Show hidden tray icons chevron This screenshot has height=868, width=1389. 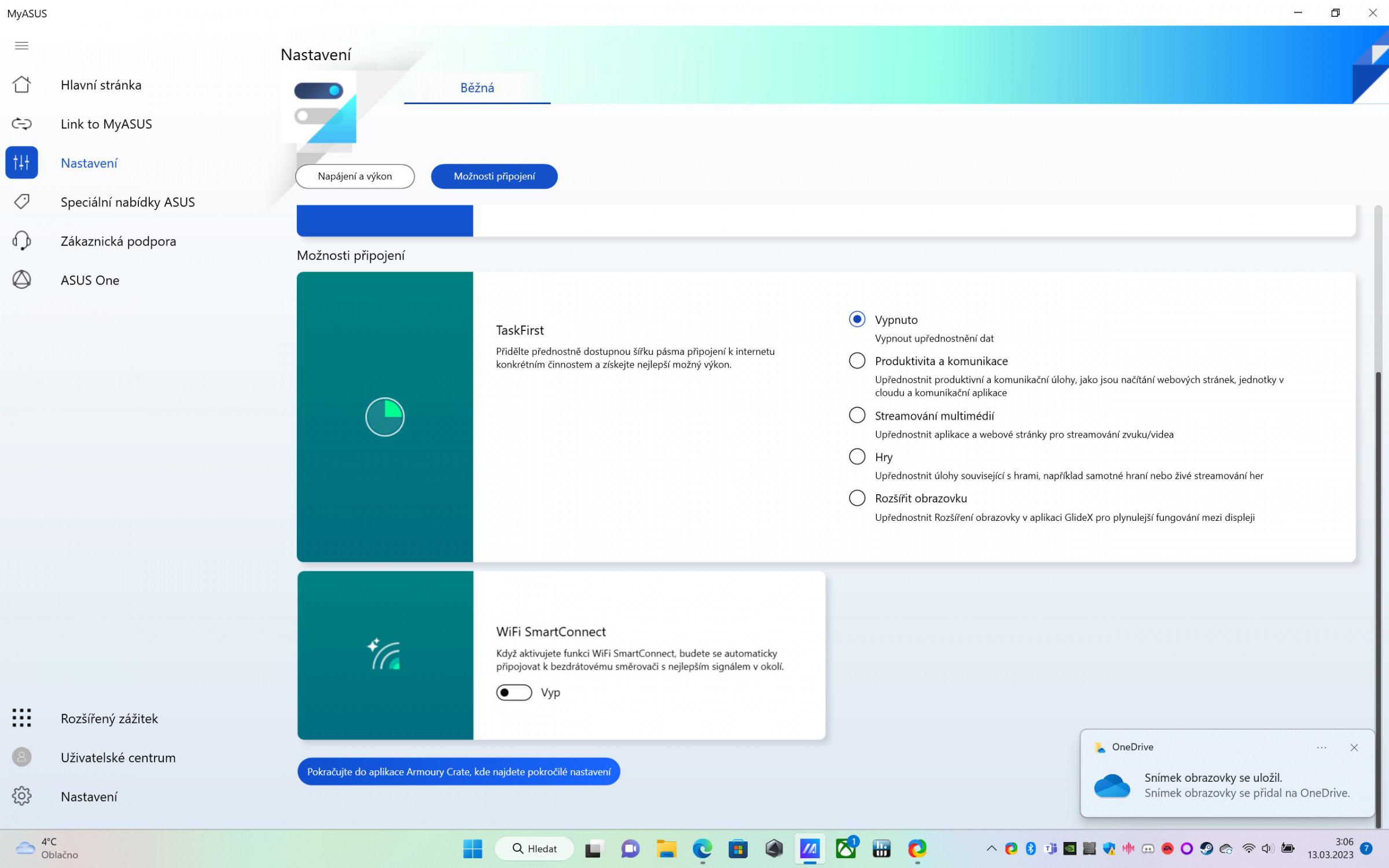(x=991, y=849)
